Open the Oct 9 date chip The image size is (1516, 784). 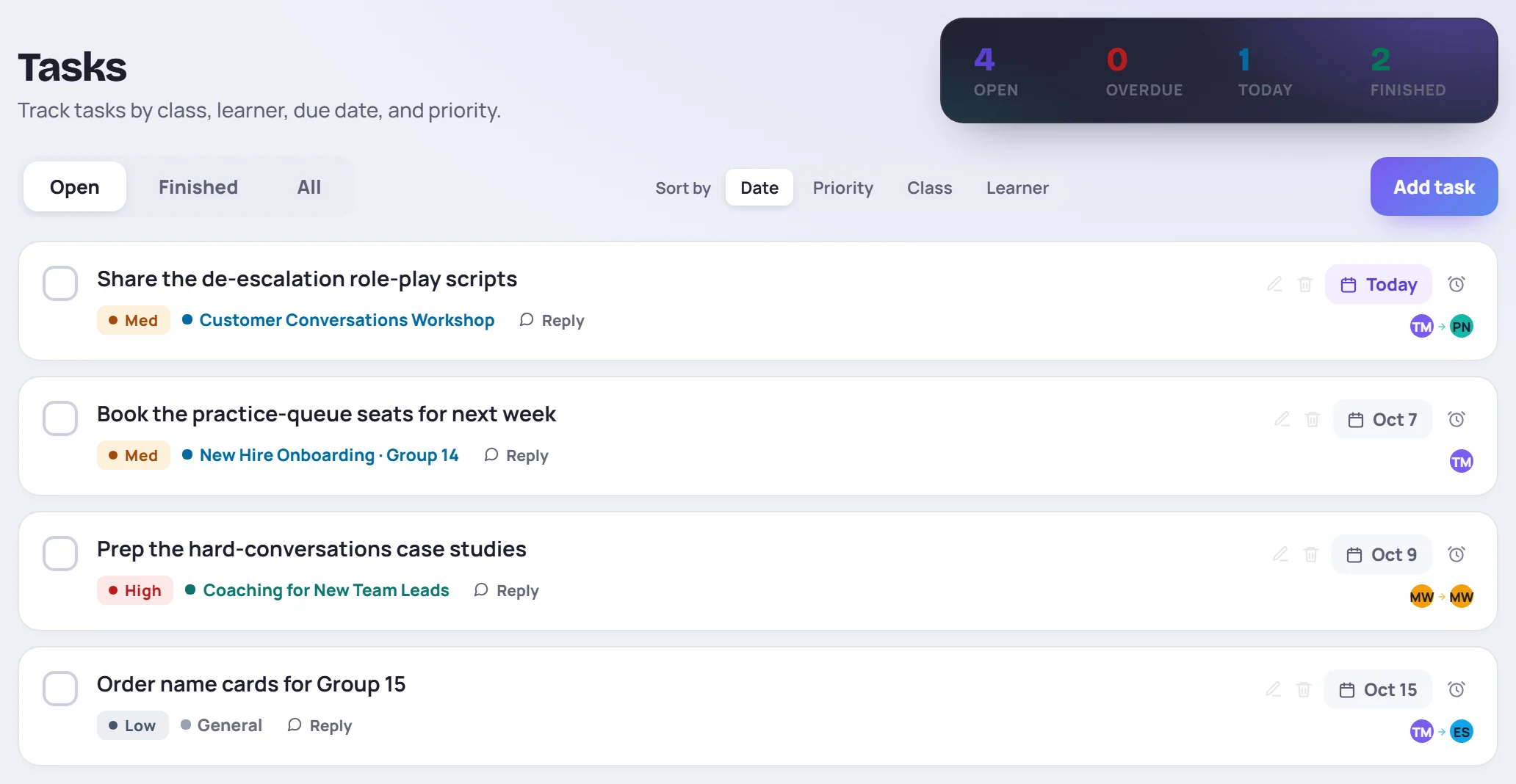pyautogui.click(x=1382, y=554)
